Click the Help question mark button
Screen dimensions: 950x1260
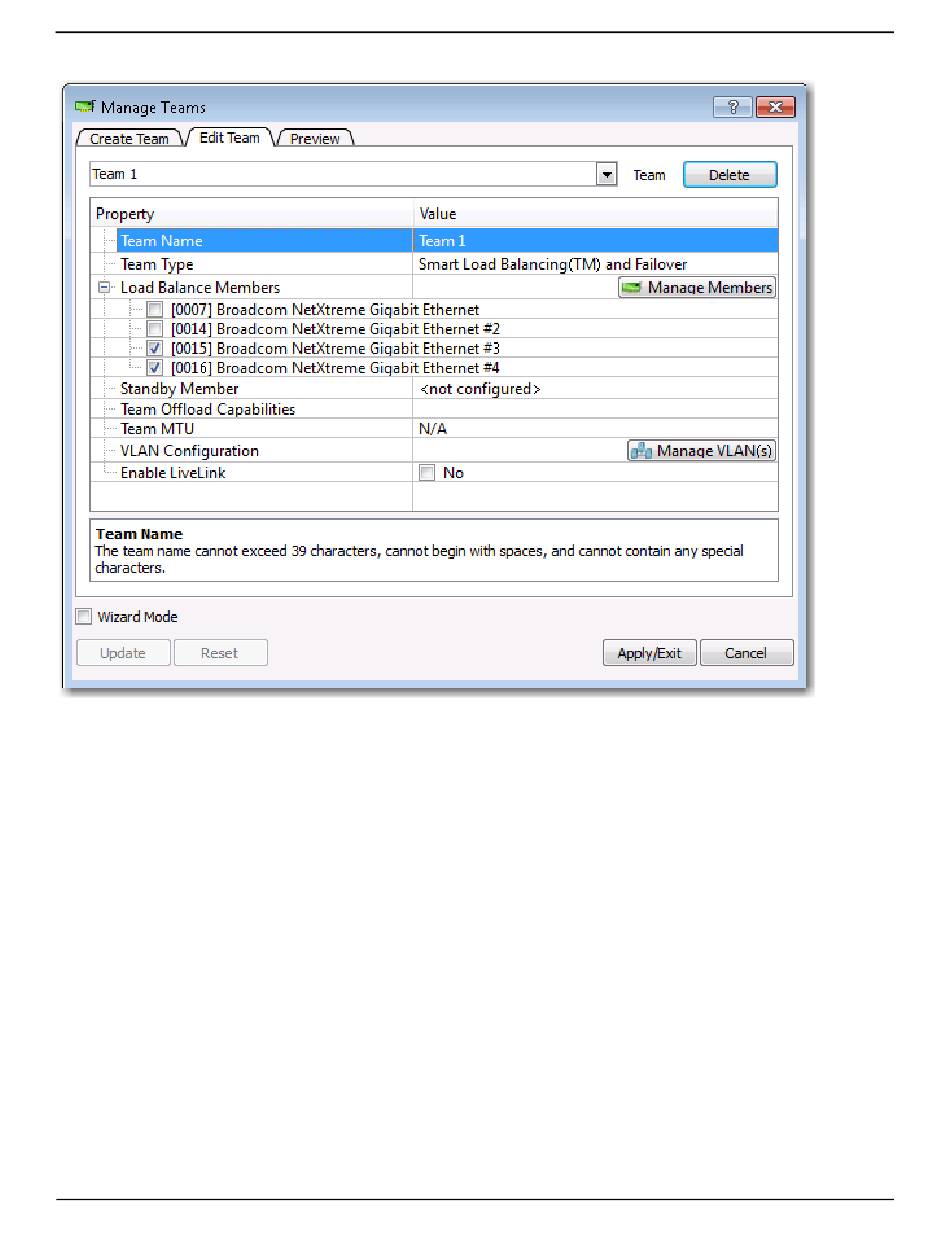point(733,107)
